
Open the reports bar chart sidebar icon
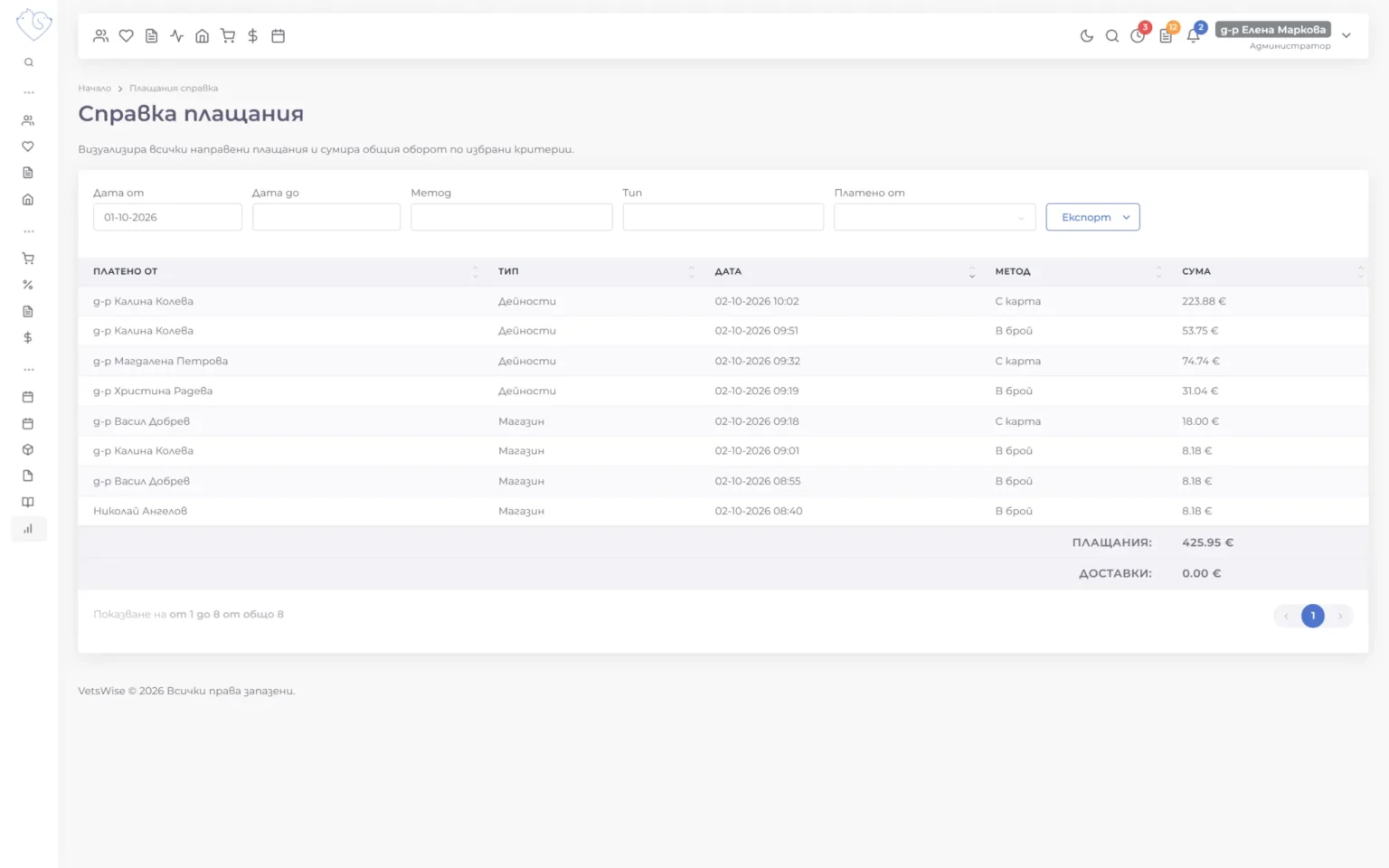click(x=28, y=529)
